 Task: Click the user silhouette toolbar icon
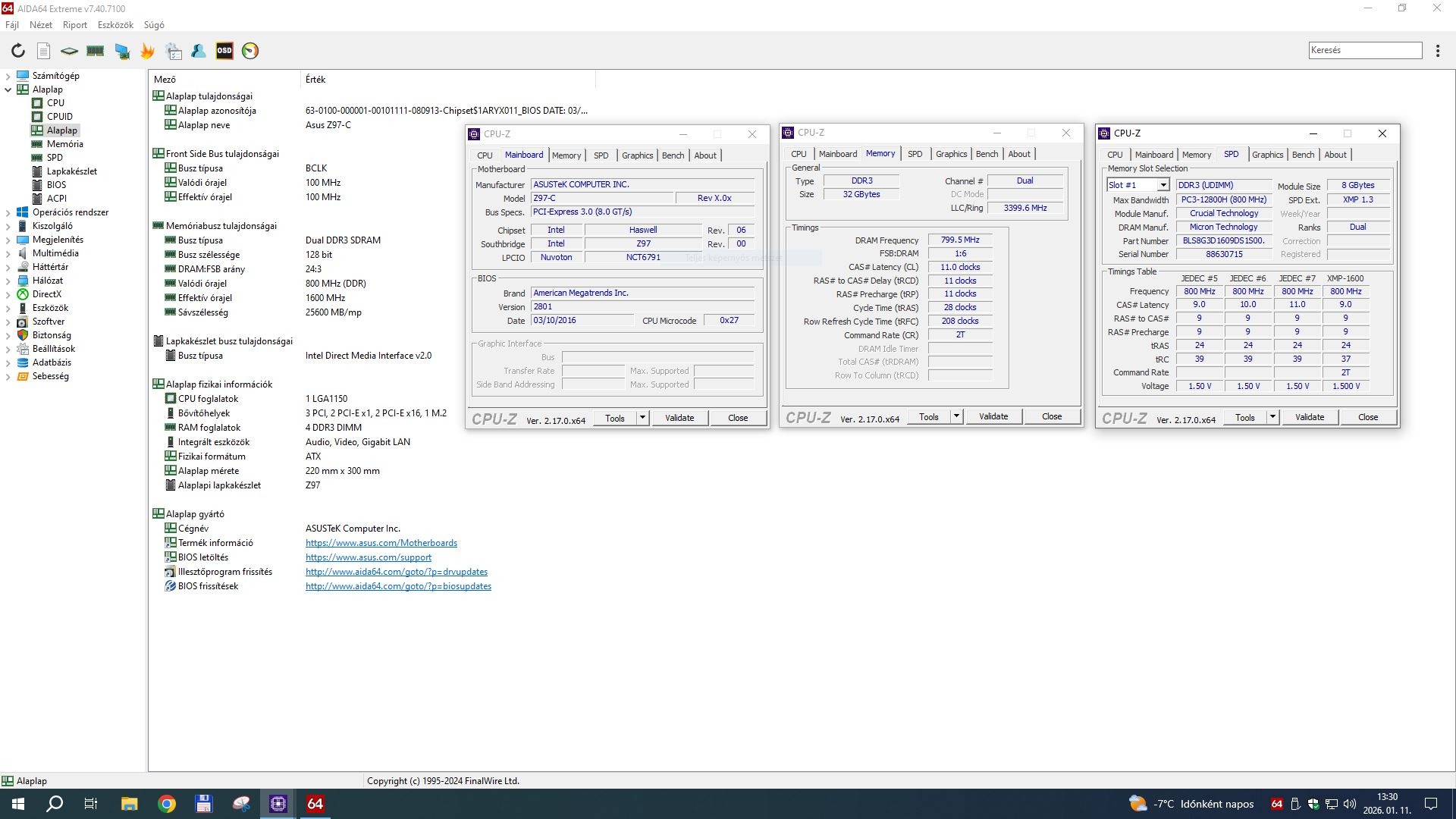click(199, 51)
